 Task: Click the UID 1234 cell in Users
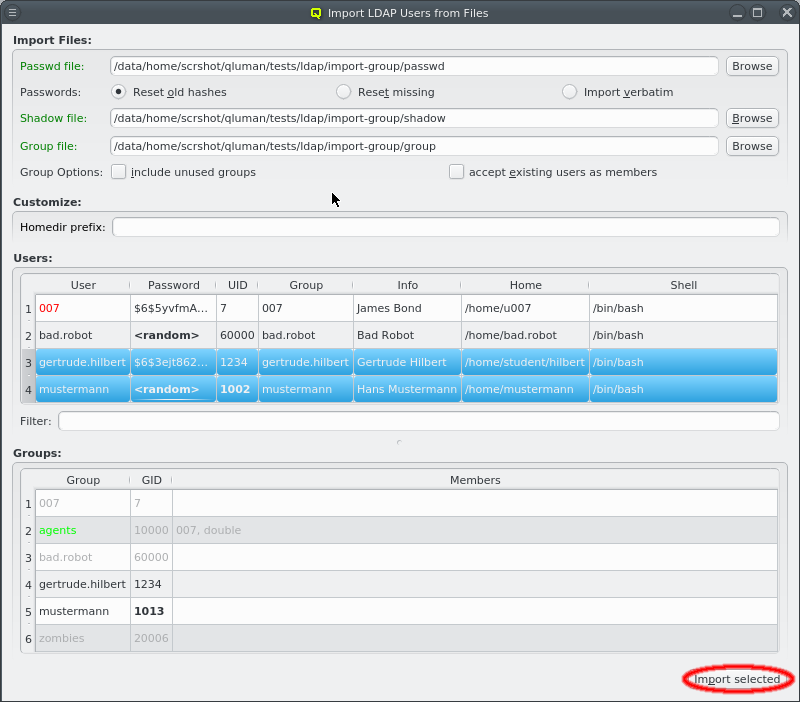[x=237, y=362]
